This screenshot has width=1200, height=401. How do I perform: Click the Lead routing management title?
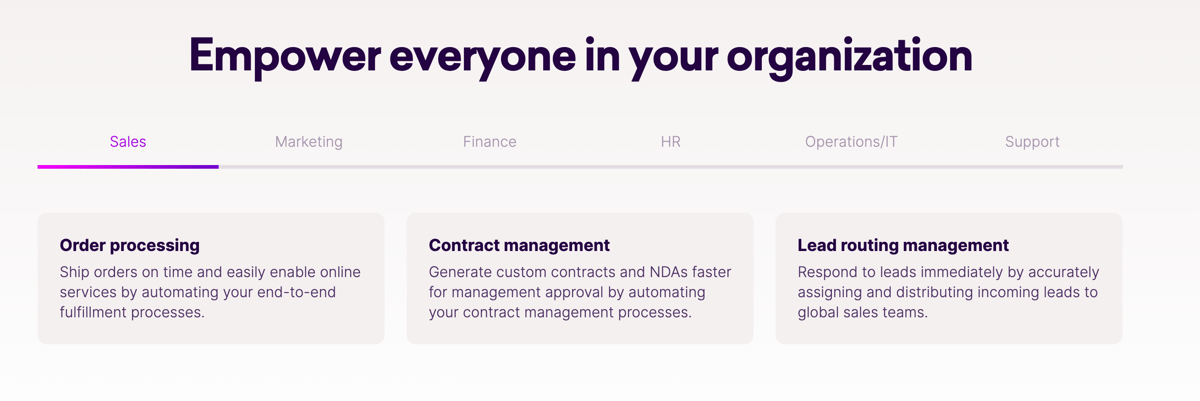tap(903, 245)
